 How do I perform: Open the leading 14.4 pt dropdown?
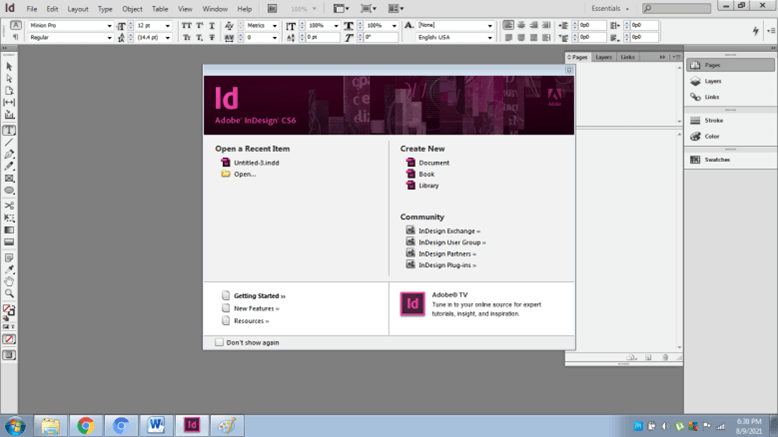168,38
